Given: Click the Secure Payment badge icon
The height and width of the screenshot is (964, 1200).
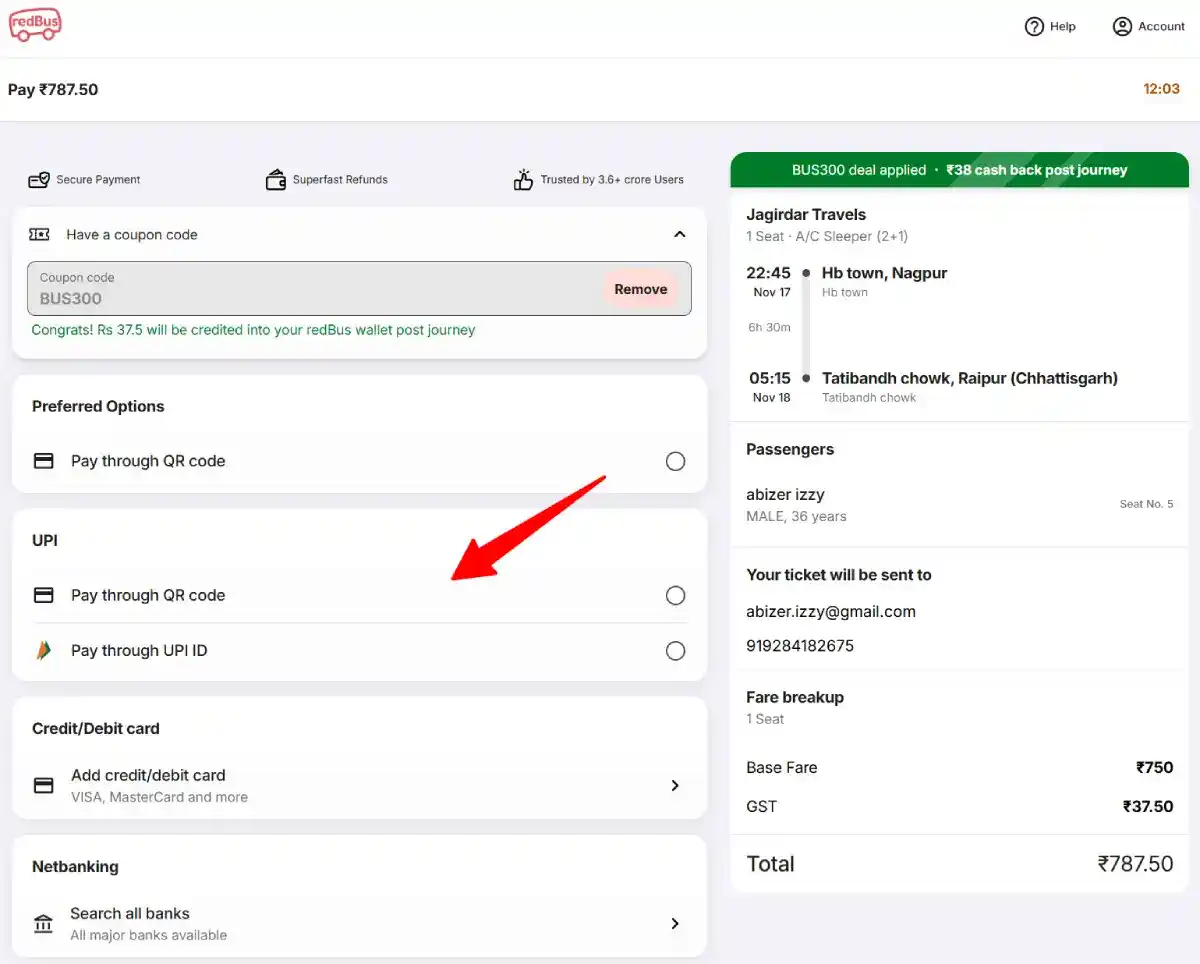Looking at the screenshot, I should click(x=38, y=179).
